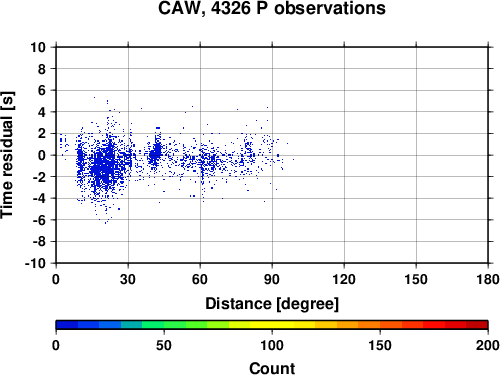The image size is (500, 375).
Task: Click the colorbar tick label '100'
Action: 272,345
